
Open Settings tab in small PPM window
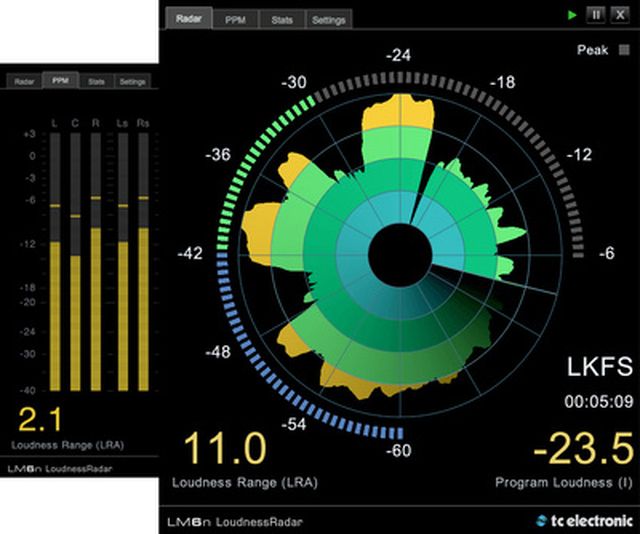pyautogui.click(x=133, y=81)
